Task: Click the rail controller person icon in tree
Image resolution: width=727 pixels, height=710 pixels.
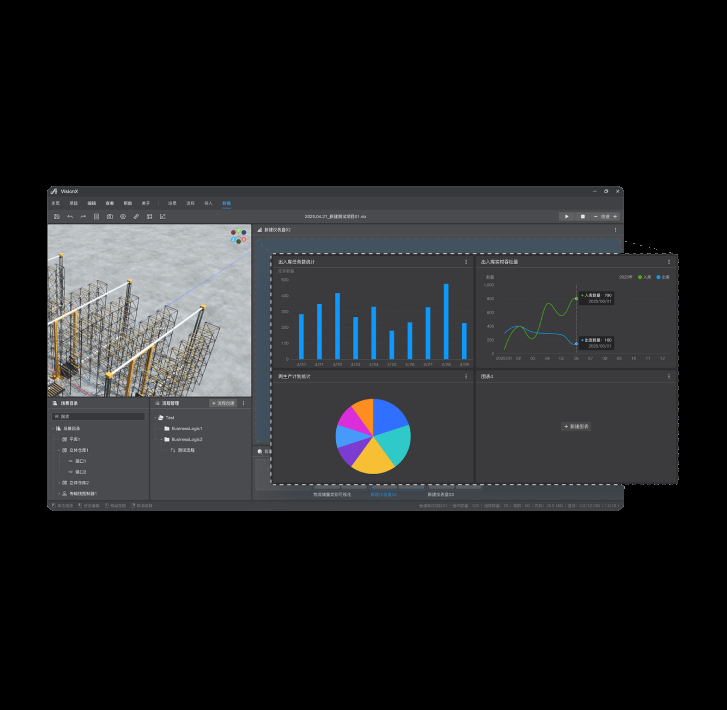Action: (x=64, y=493)
